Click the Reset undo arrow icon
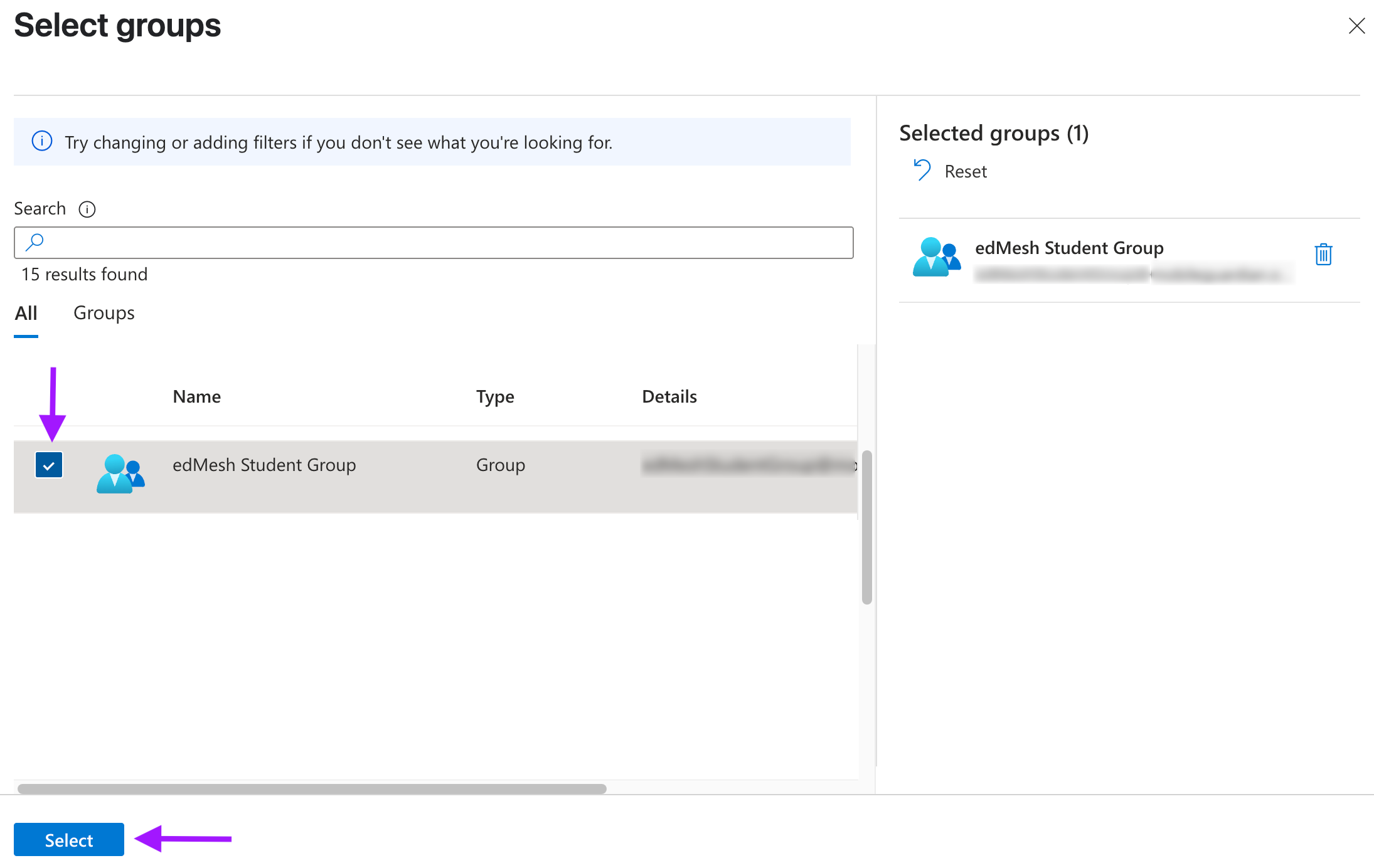This screenshot has width=1374, height=868. coord(922,170)
